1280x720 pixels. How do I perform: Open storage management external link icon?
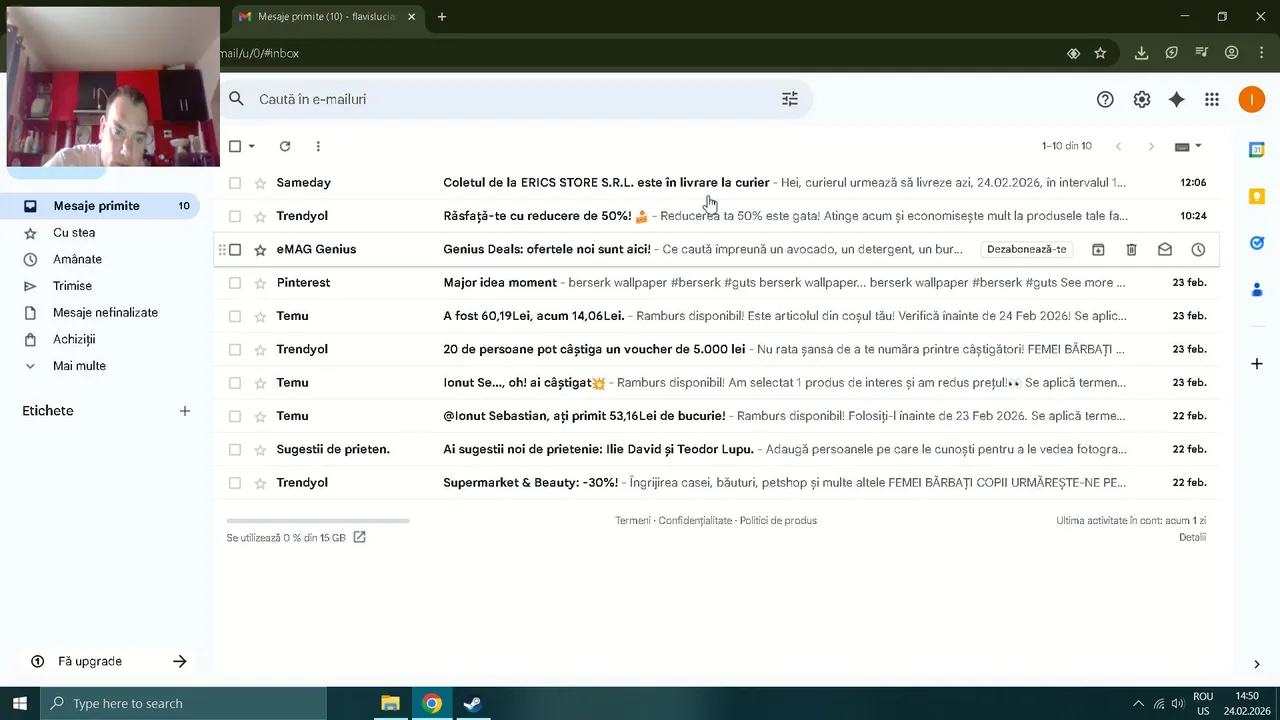(360, 537)
